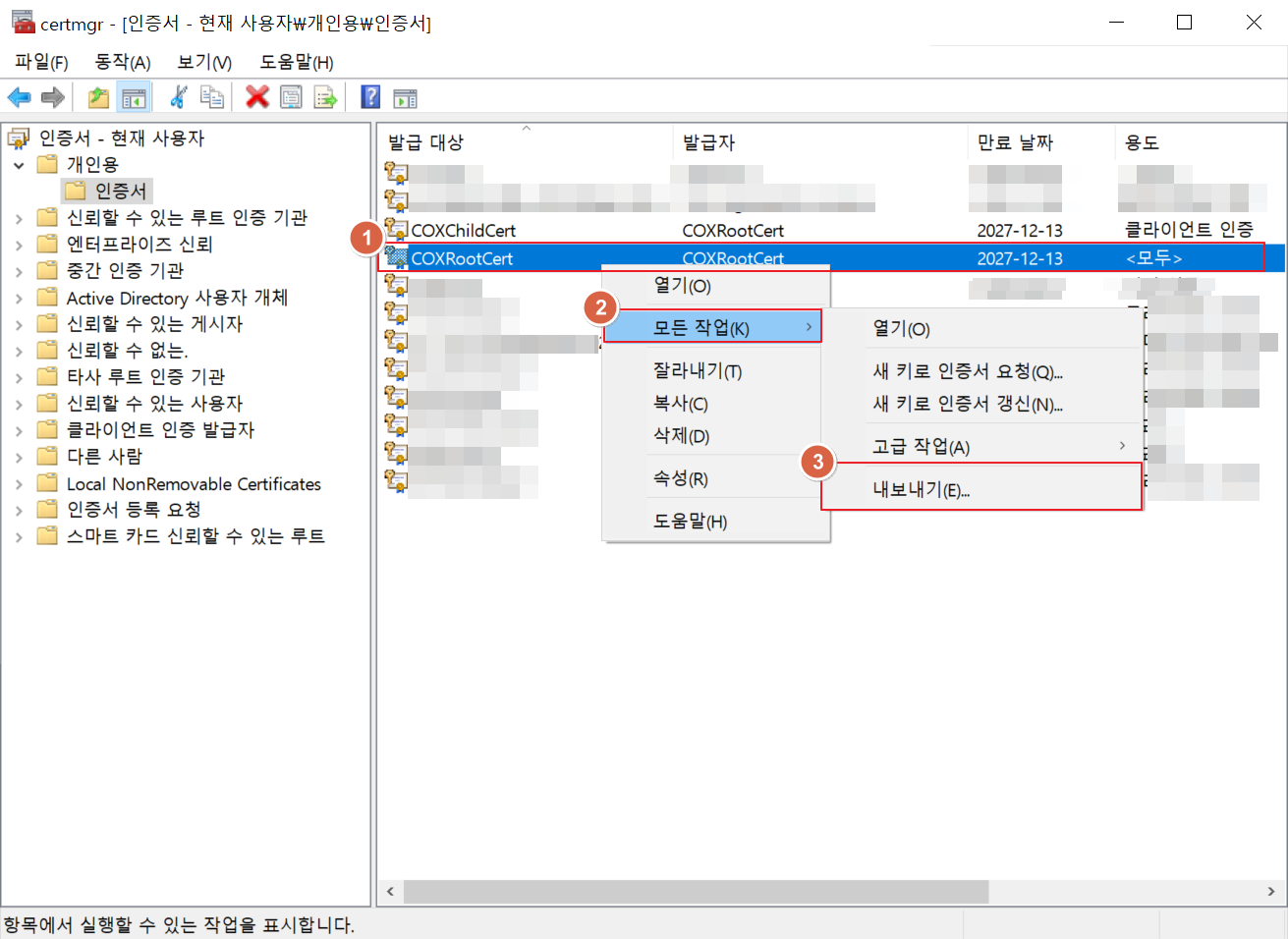Image resolution: width=1288 pixels, height=939 pixels.
Task: Sort by 발급자 column header
Action: point(820,142)
